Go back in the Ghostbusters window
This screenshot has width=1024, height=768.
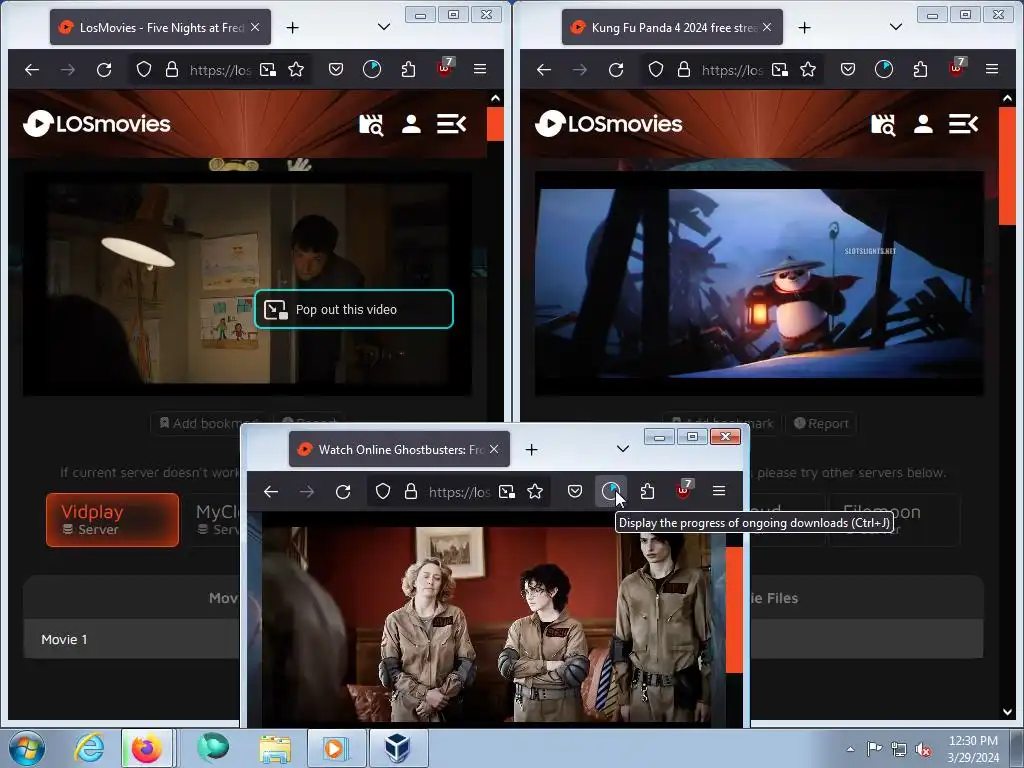271,491
